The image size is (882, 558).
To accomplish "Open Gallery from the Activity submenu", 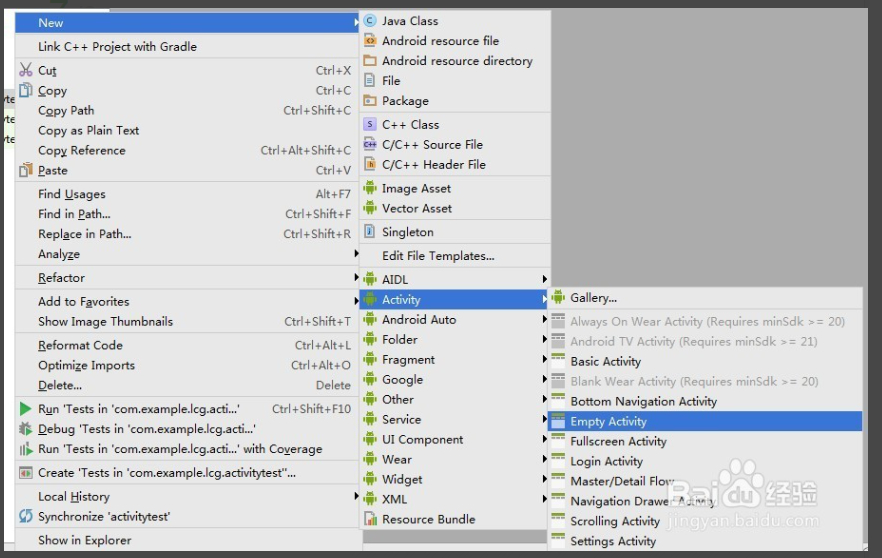I will pyautogui.click(x=593, y=298).
